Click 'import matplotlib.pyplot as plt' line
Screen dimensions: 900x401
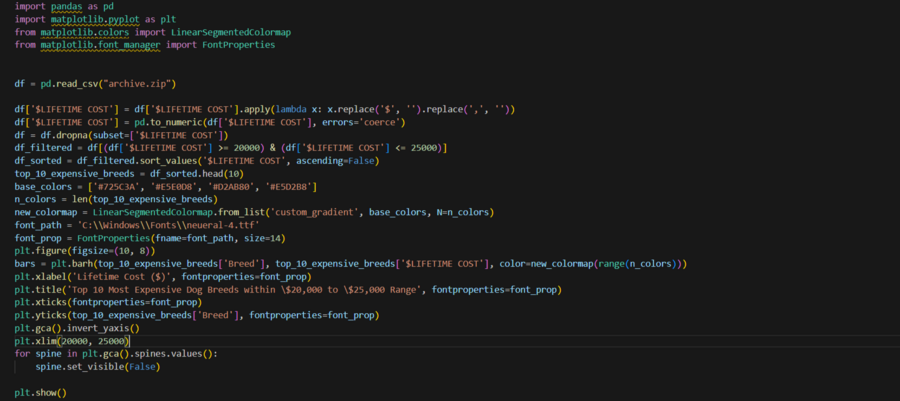[95, 19]
